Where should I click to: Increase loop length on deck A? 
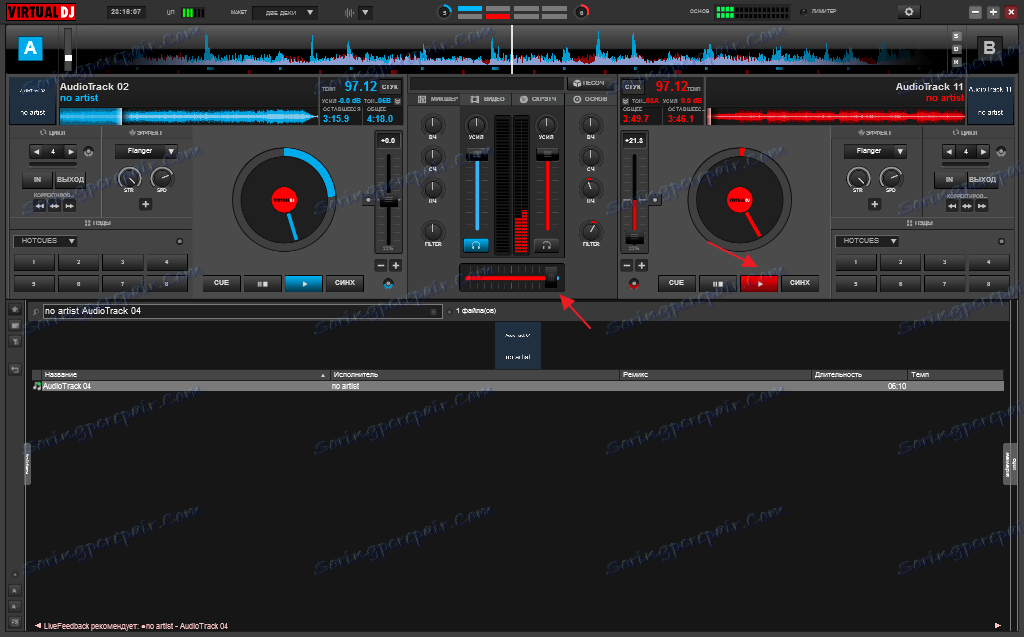[71, 152]
